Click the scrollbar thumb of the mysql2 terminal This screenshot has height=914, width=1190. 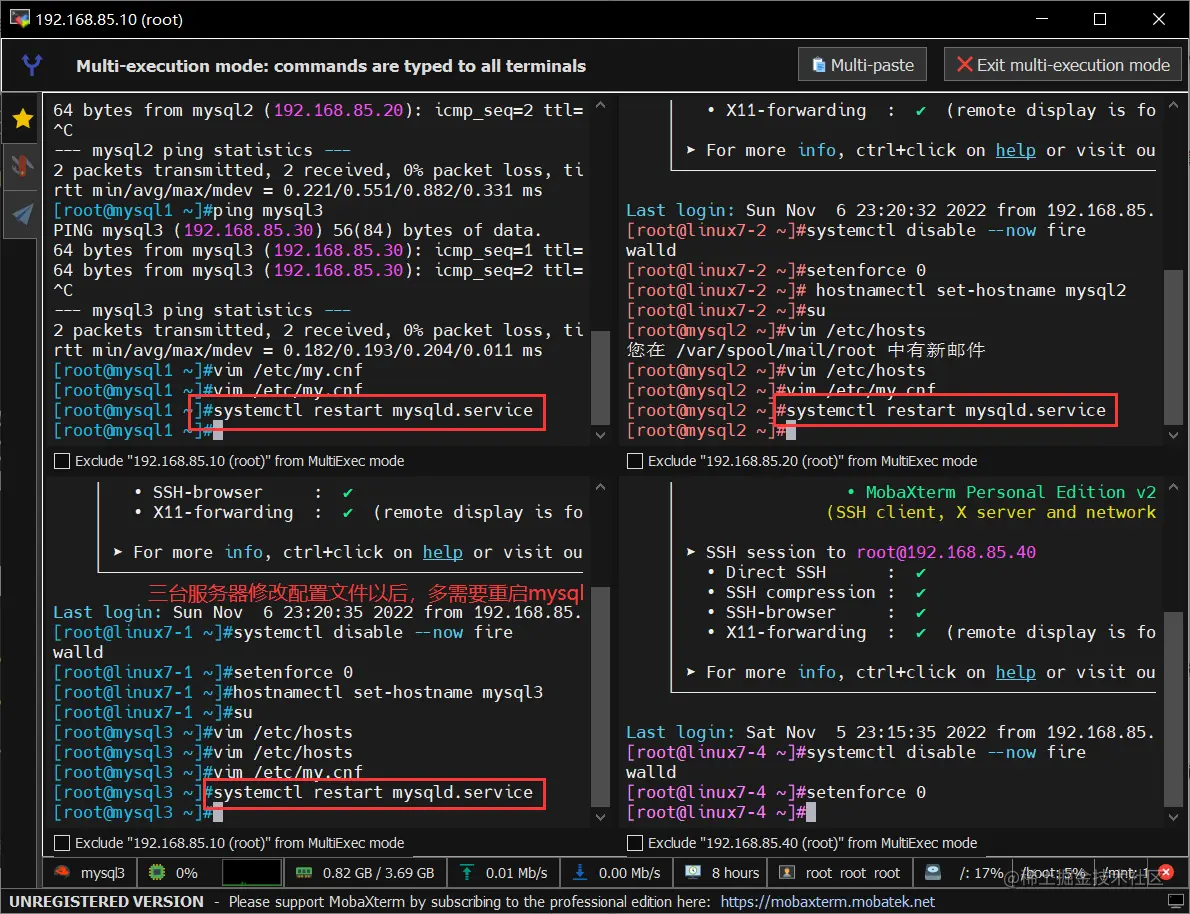[1173, 346]
